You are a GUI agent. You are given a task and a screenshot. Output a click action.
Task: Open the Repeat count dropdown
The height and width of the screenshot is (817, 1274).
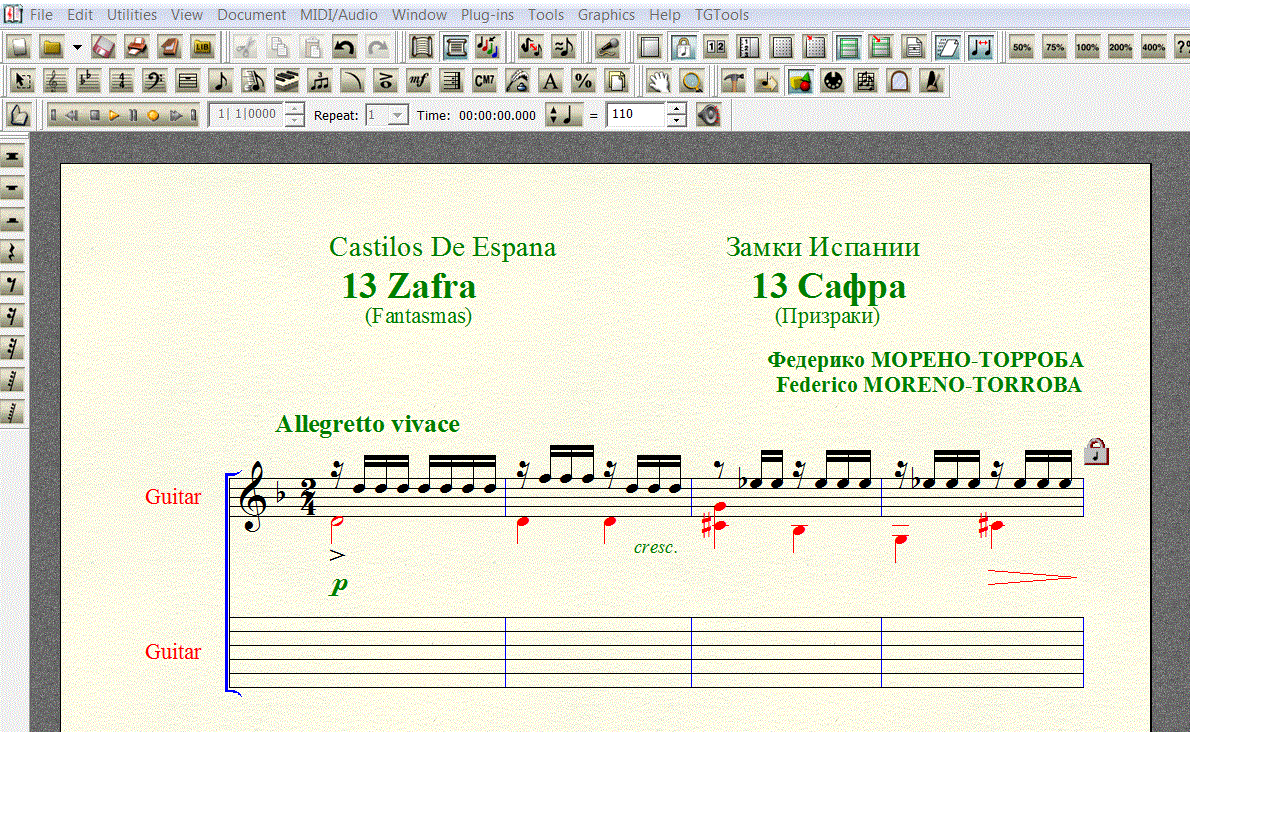[x=398, y=115]
